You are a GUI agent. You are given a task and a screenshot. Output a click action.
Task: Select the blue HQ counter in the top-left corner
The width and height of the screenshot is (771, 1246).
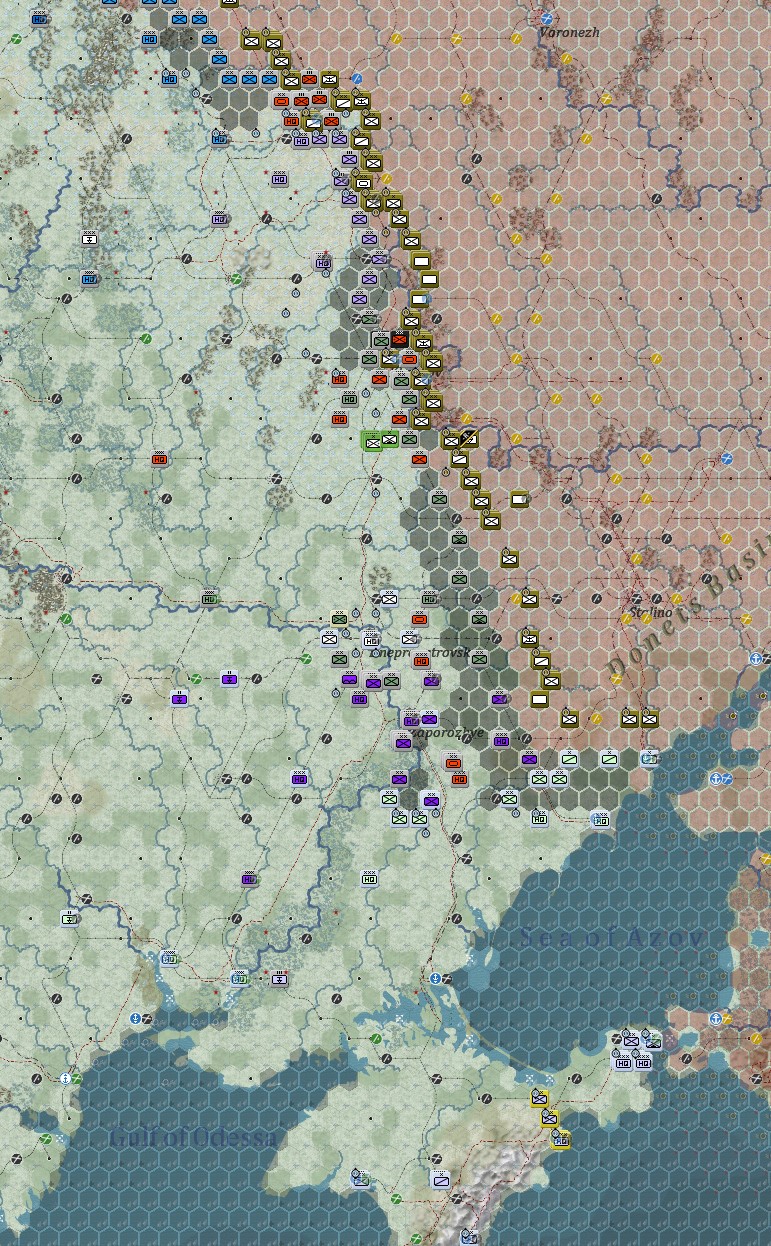point(39,17)
